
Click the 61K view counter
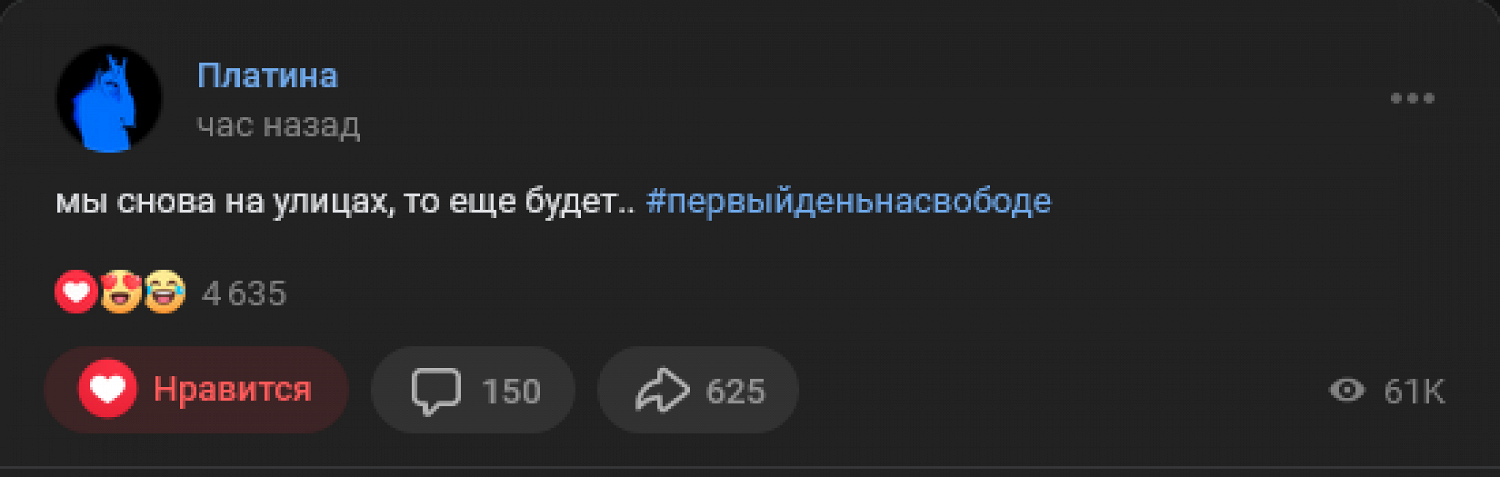click(1414, 392)
